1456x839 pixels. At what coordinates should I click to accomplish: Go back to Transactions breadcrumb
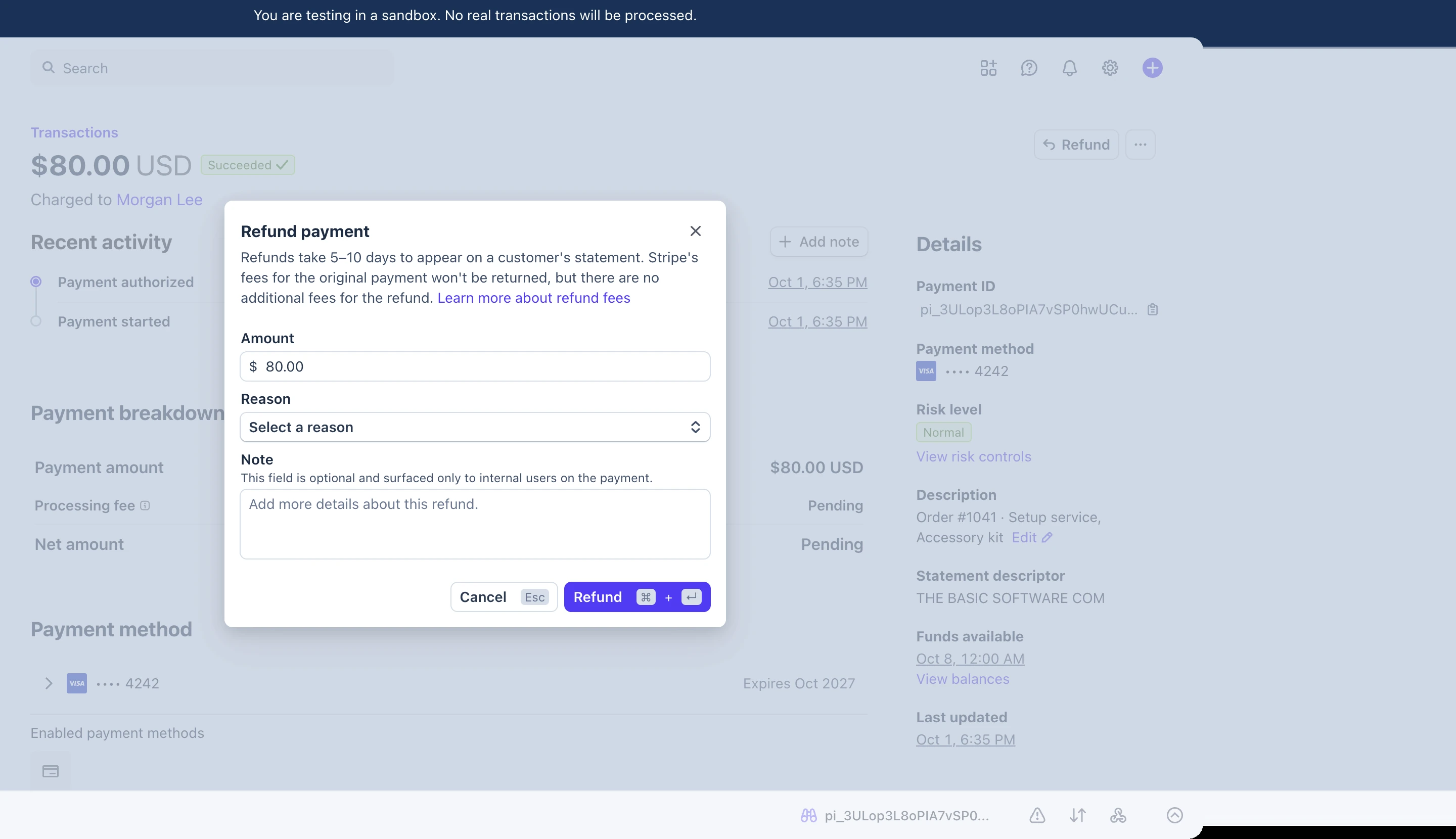click(74, 132)
